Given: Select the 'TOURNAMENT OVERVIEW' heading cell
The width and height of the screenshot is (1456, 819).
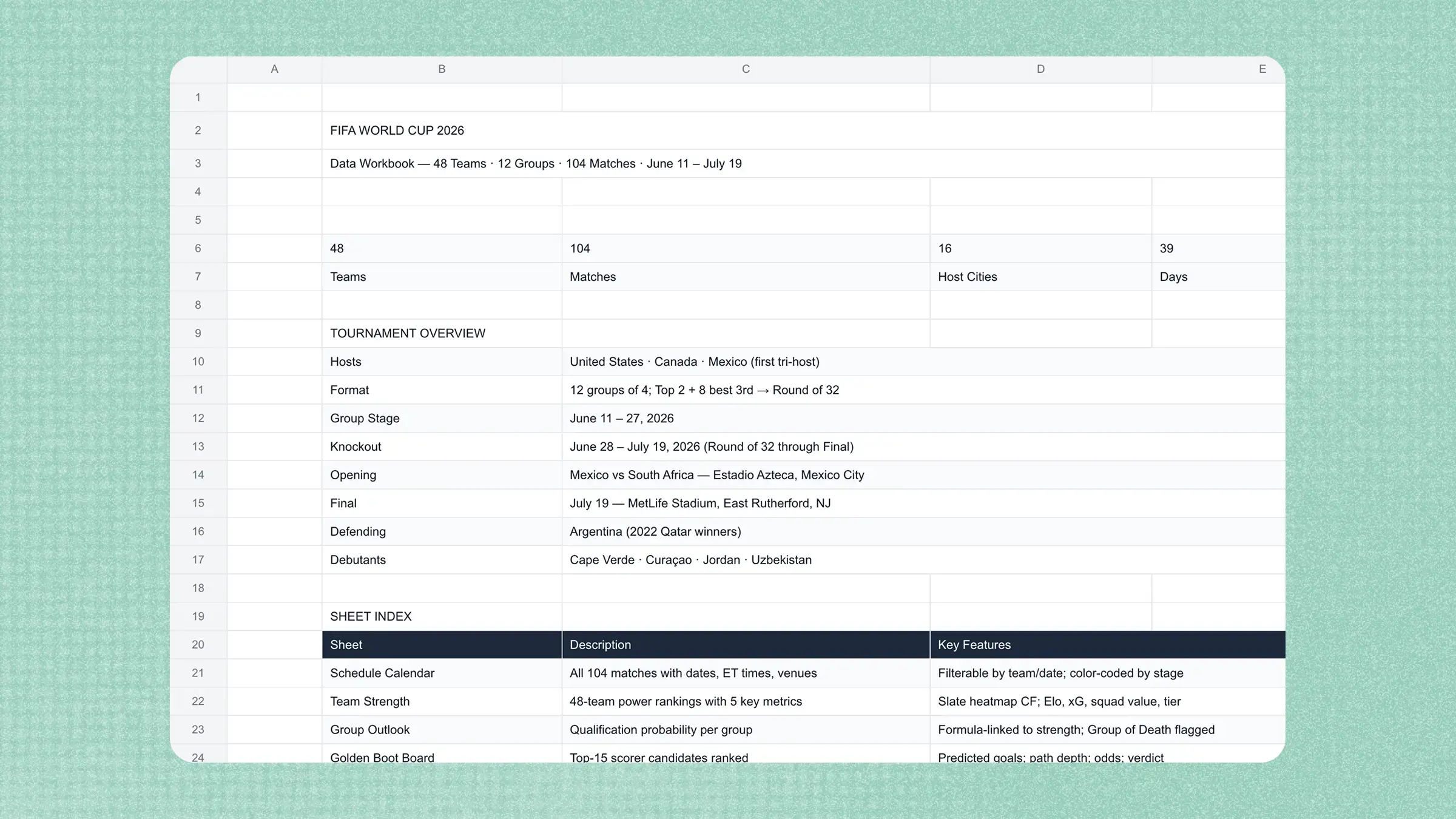Looking at the screenshot, I should pyautogui.click(x=442, y=333).
